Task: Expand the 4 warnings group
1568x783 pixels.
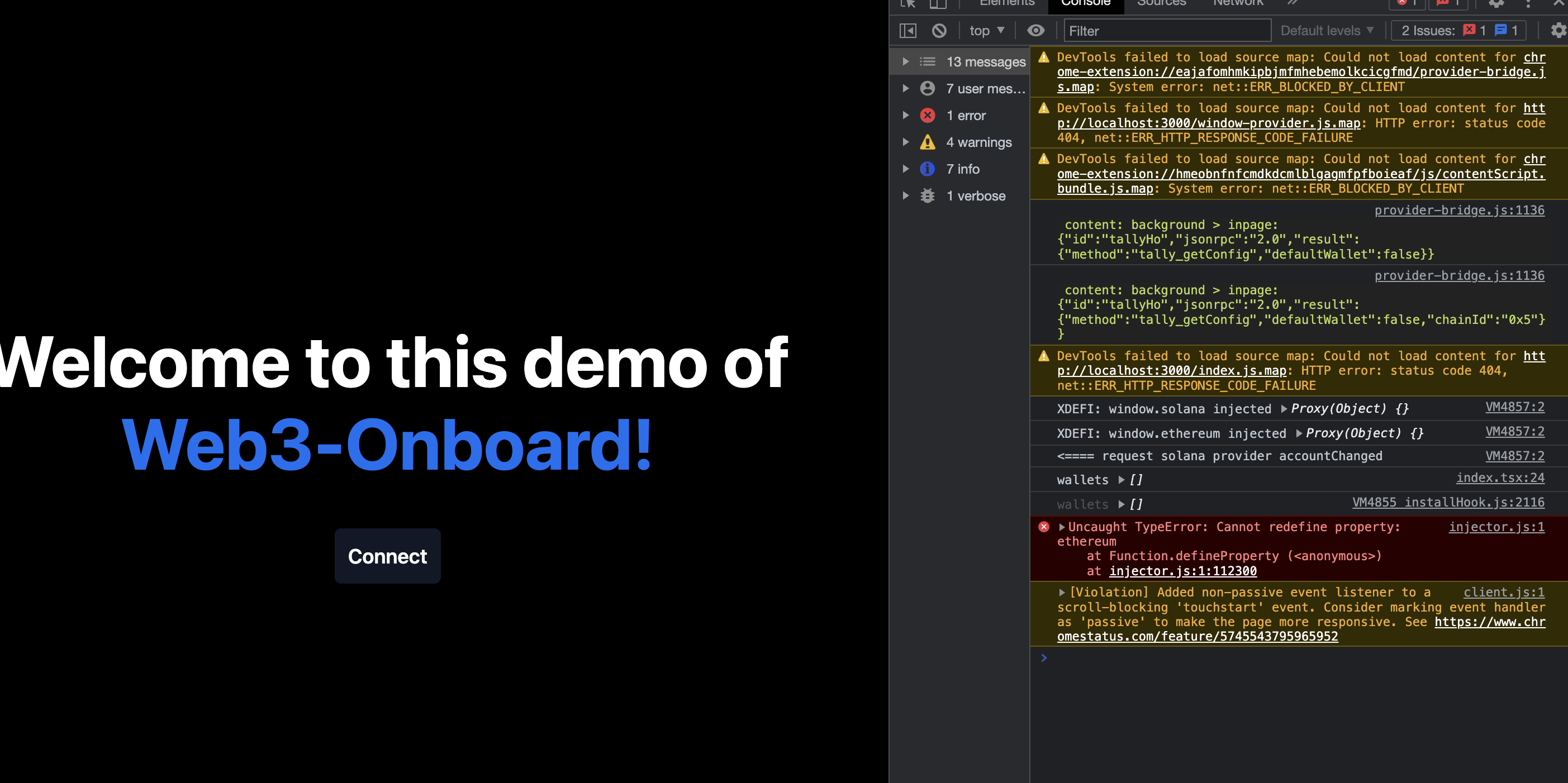Action: coord(906,142)
